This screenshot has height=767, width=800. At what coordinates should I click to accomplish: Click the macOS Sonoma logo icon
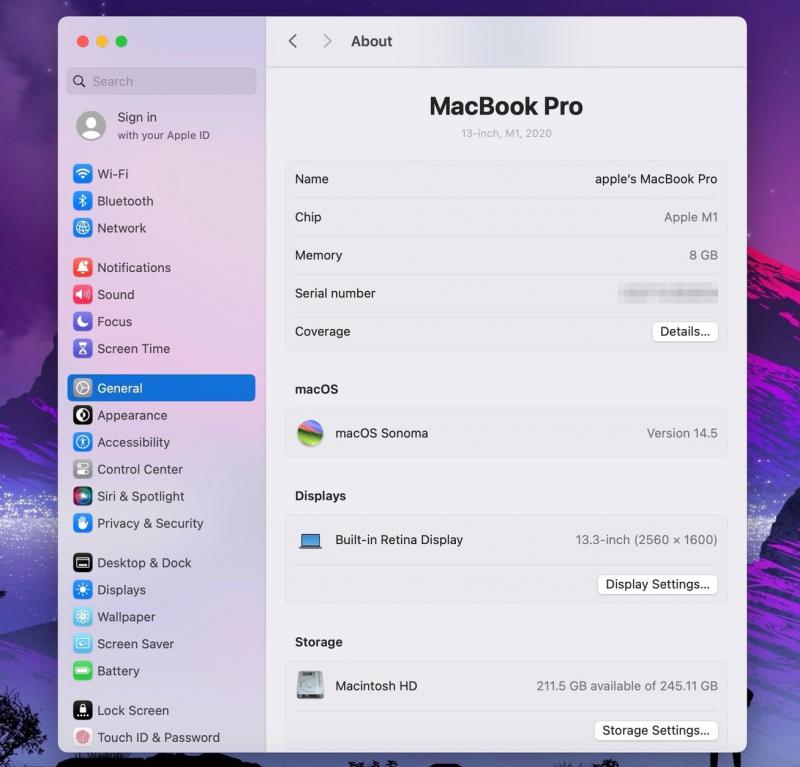pos(310,433)
